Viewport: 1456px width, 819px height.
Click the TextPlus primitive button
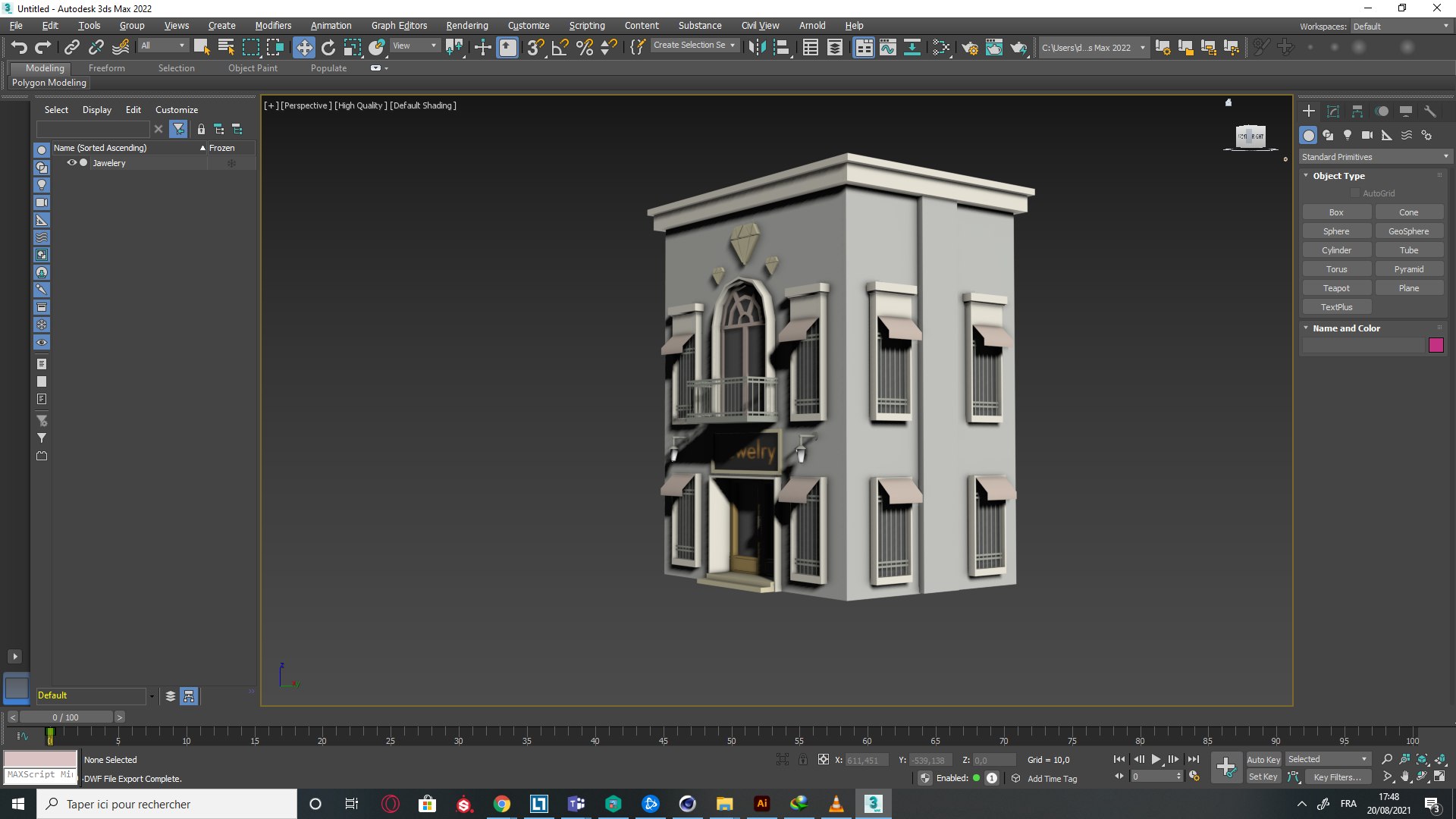1336,307
